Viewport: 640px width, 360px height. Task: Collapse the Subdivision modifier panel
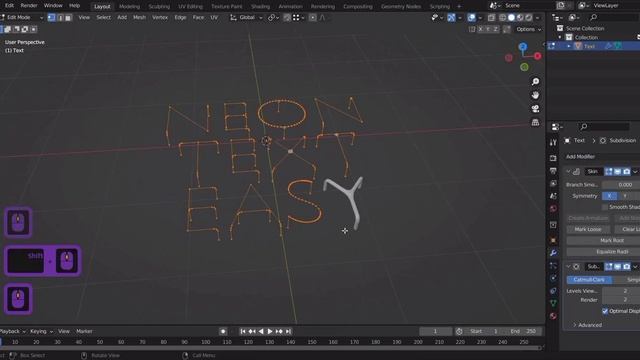click(x=568, y=267)
